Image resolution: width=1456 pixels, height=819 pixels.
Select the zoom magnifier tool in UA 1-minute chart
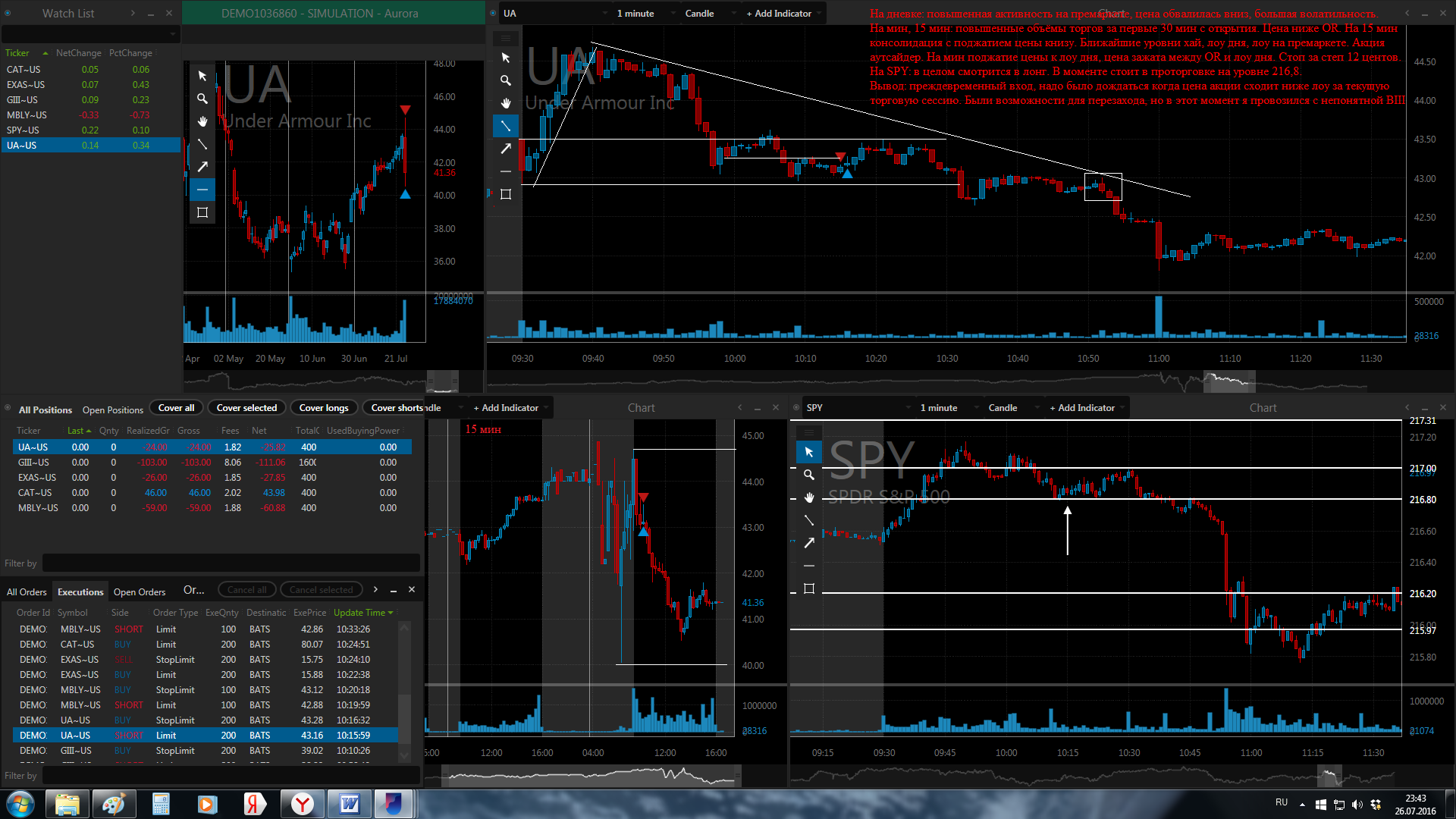click(506, 80)
